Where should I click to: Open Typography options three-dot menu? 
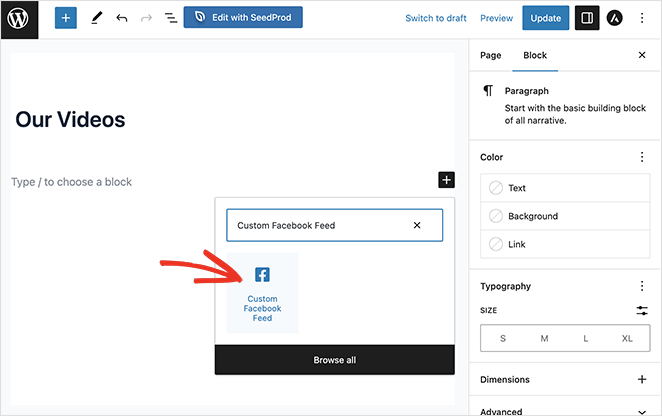pyautogui.click(x=642, y=286)
